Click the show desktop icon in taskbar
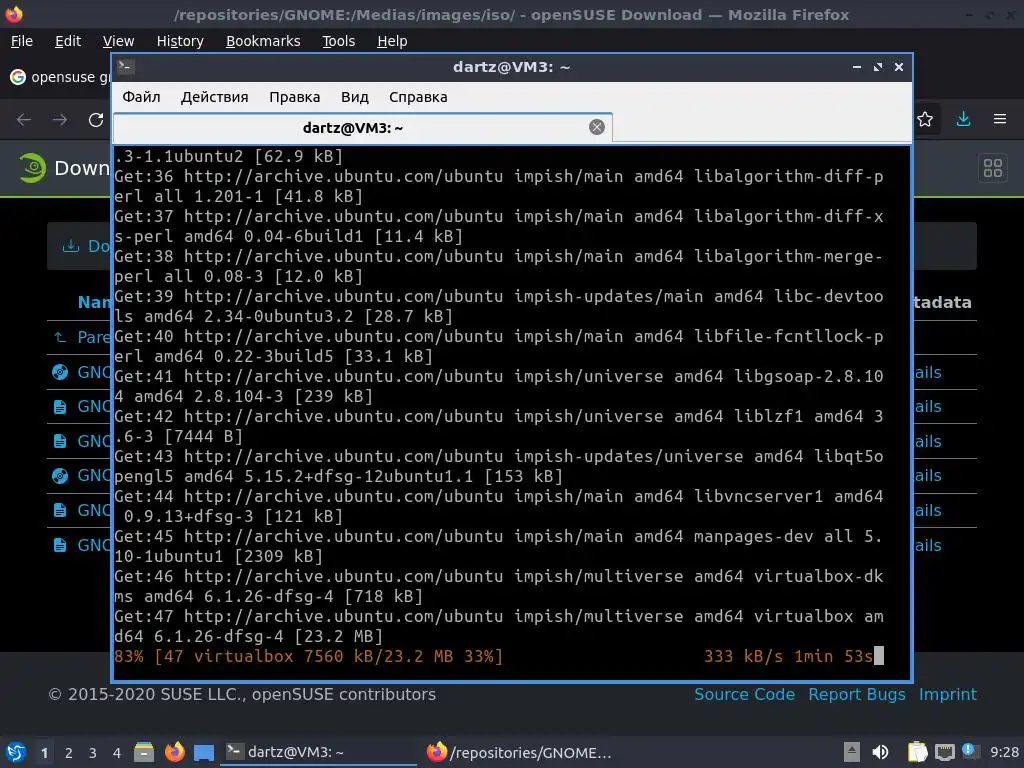The height and width of the screenshot is (768, 1024). (204, 752)
